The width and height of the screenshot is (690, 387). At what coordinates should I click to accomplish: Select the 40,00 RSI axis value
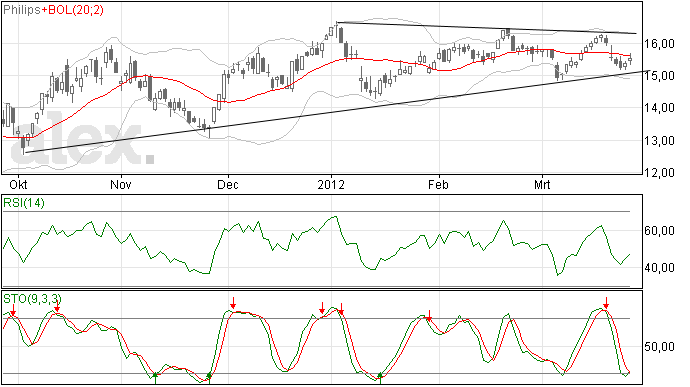[659, 268]
